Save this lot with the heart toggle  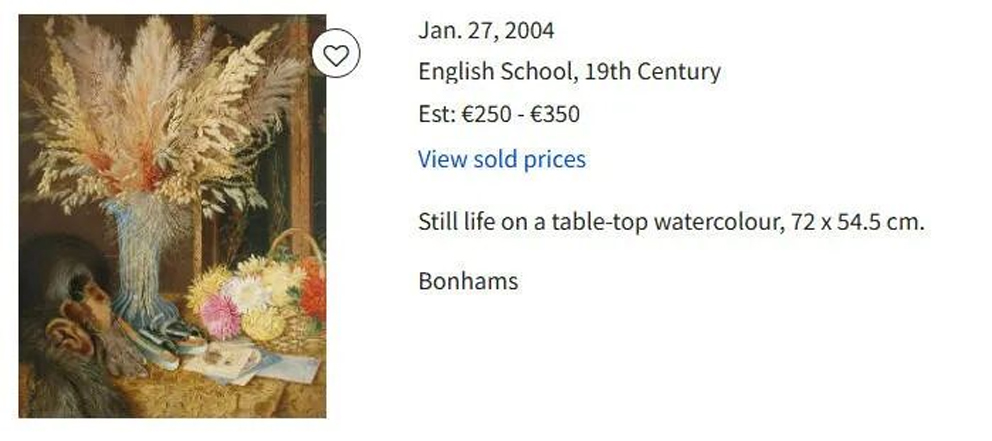337,56
